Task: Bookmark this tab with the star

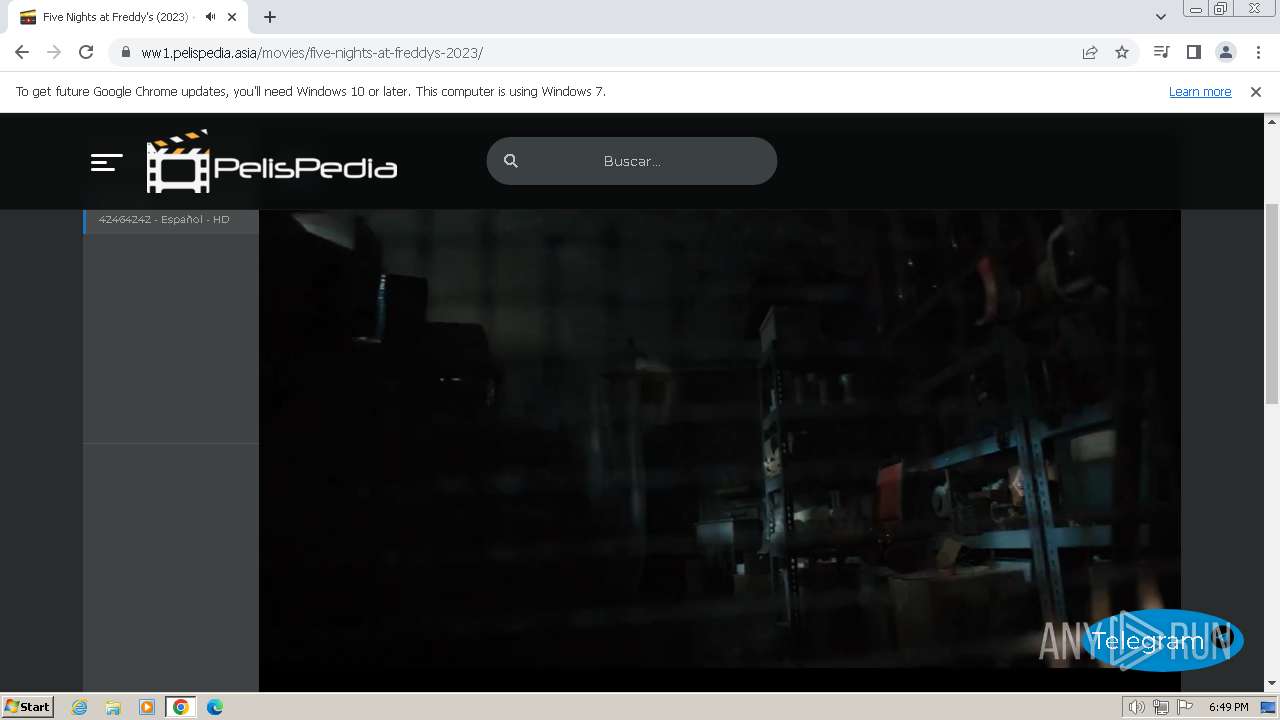Action: [1122, 52]
